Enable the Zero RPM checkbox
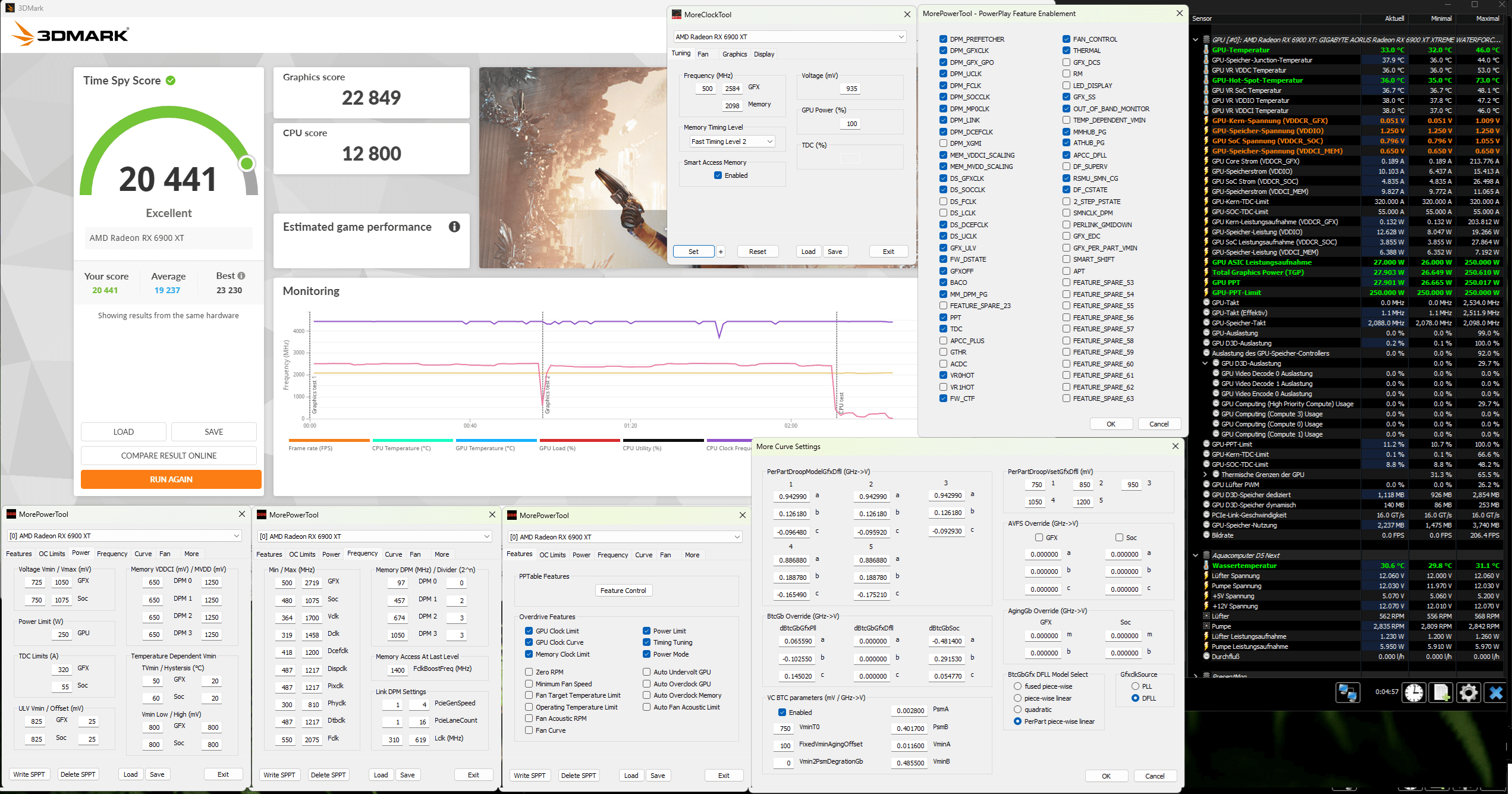Screen dimensions: 1512x794 [529, 672]
